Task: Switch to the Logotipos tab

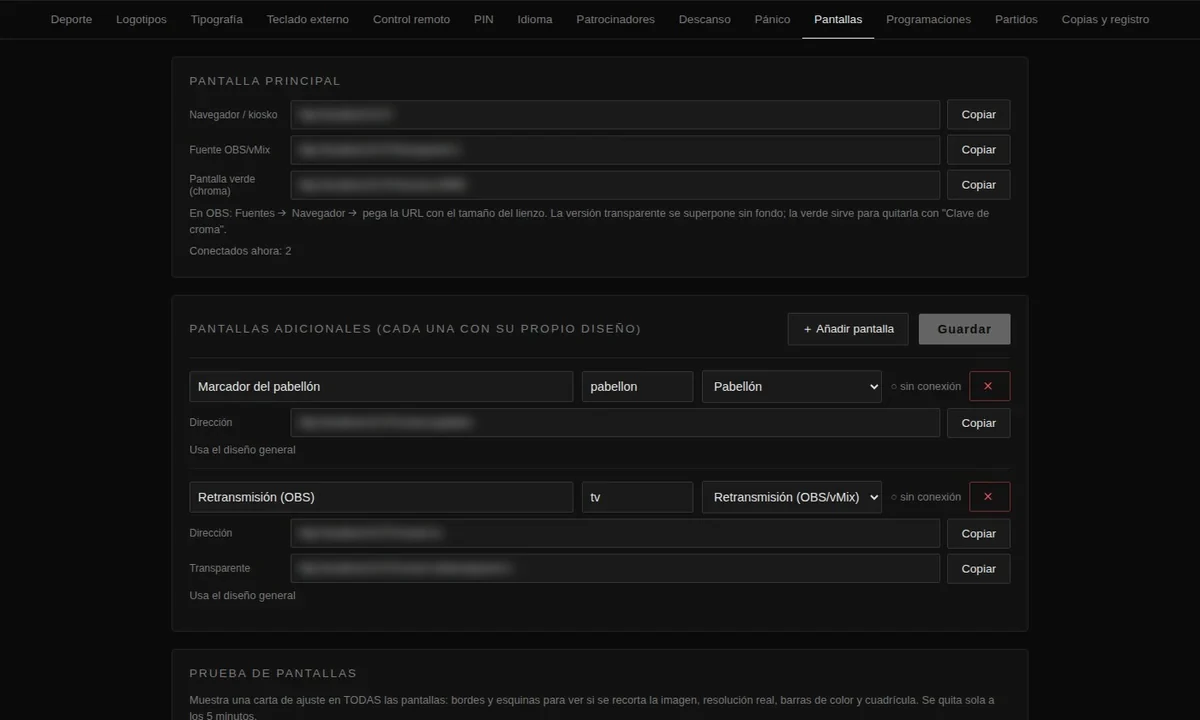Action: (x=141, y=19)
